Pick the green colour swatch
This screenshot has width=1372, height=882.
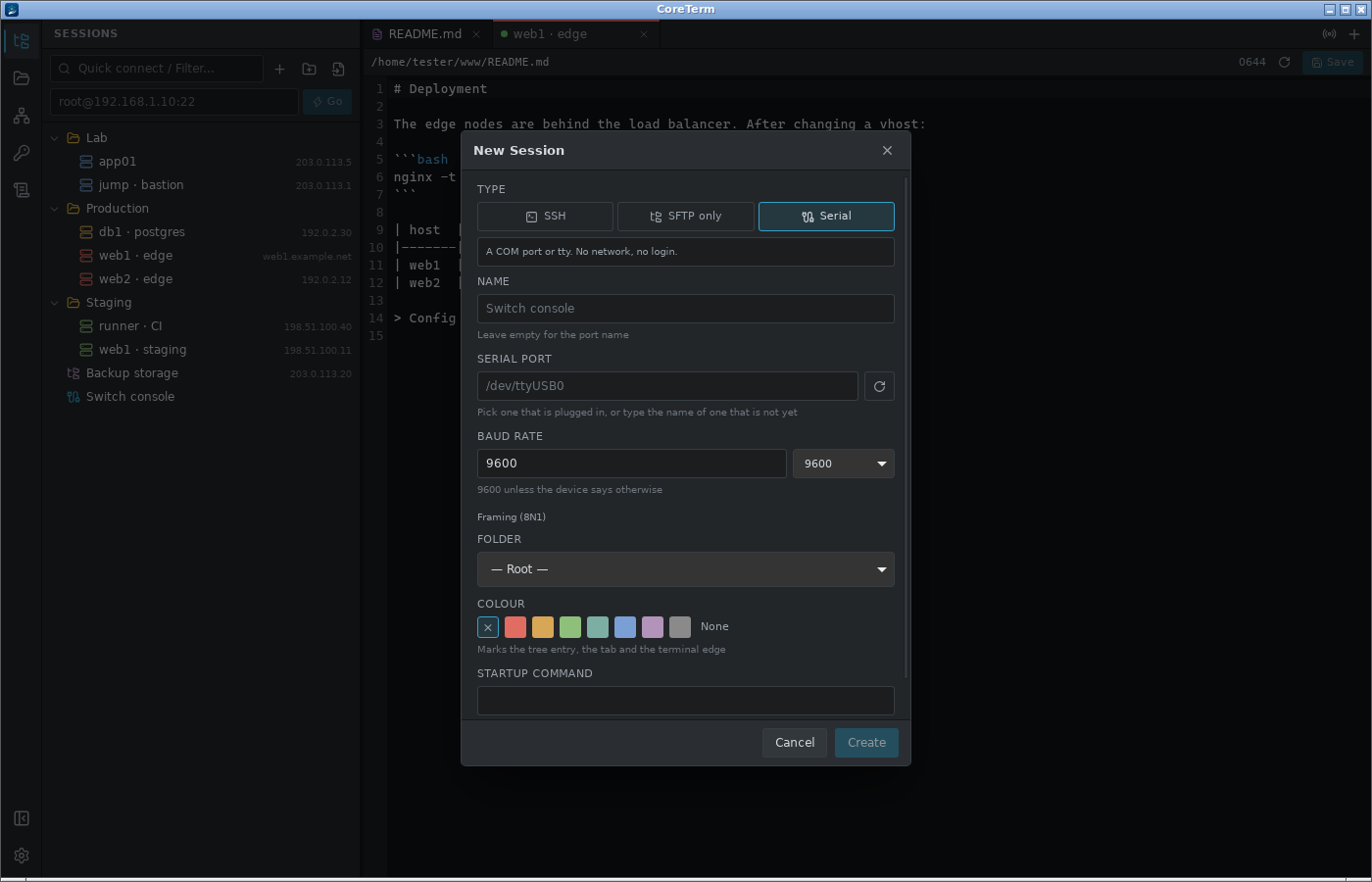(570, 627)
